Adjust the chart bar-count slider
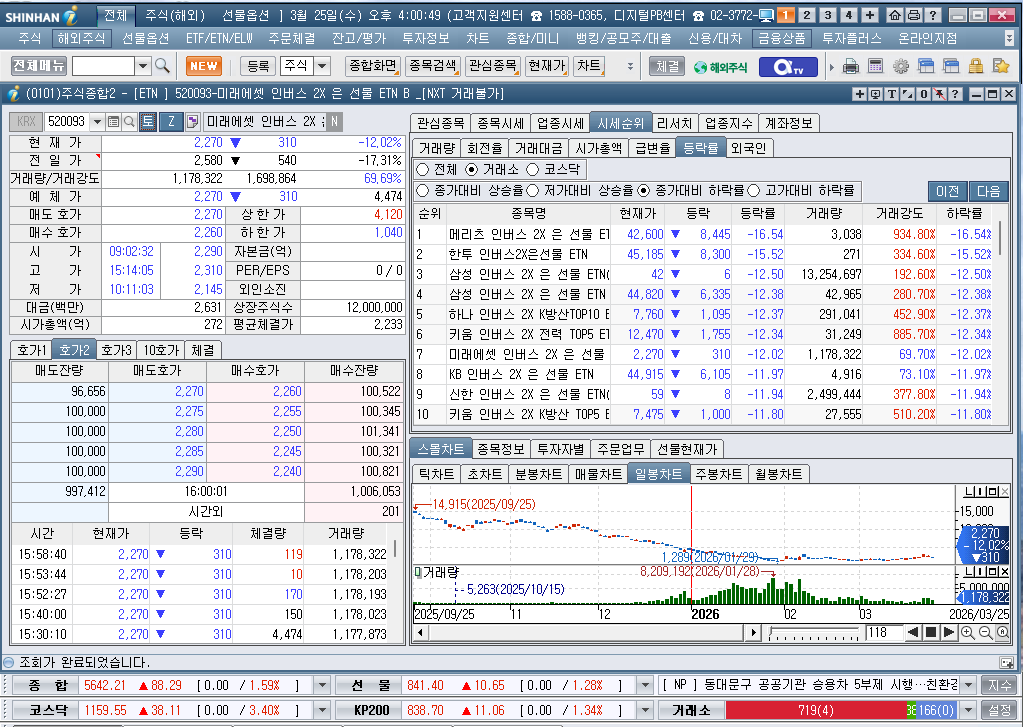Viewport: 1023px width, 727px height. coord(814,632)
